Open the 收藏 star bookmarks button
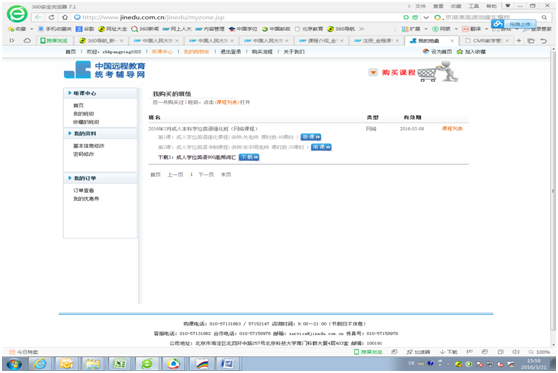 (x=17, y=29)
